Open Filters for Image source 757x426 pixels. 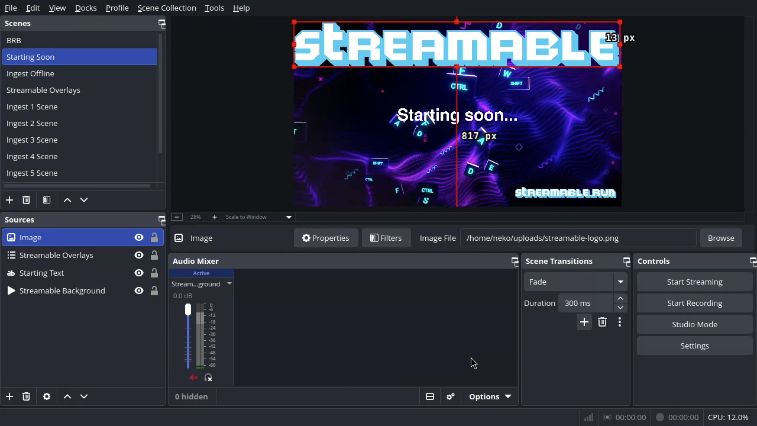(386, 238)
